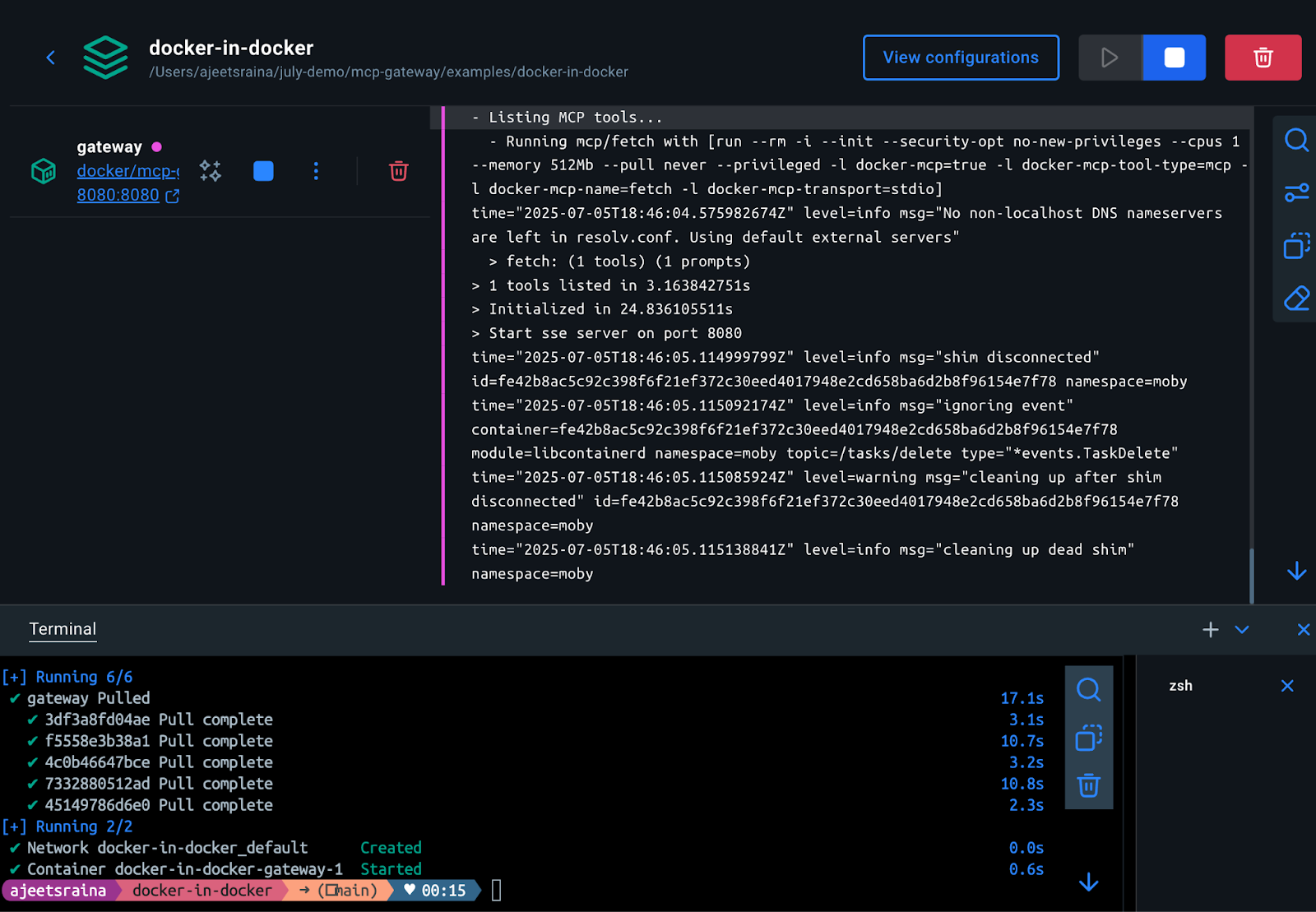Screen dimensions: 1316x912
Task: Click 'Network docker-in-docker_default' terminal line
Action: 167,848
